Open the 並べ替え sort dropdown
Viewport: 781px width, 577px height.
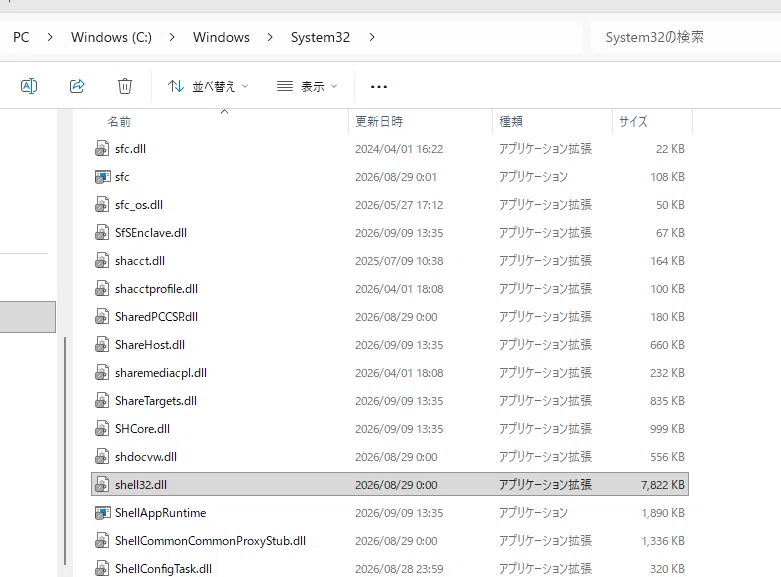click(x=208, y=86)
